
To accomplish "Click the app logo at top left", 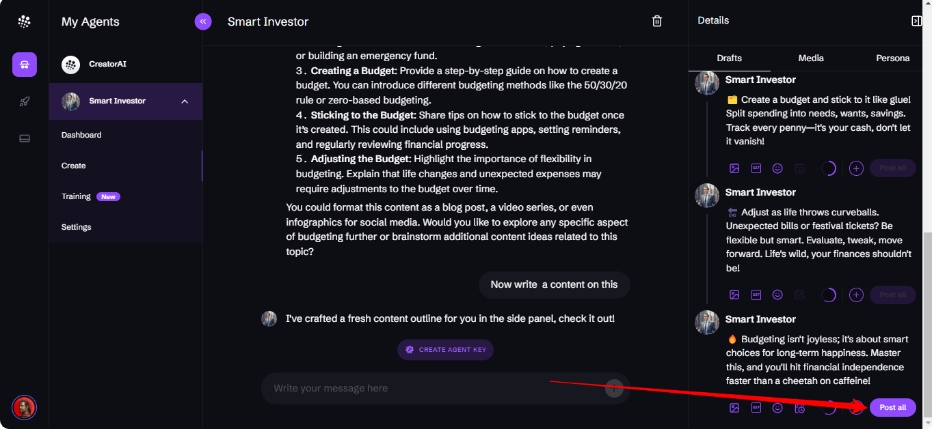I will 24,22.
